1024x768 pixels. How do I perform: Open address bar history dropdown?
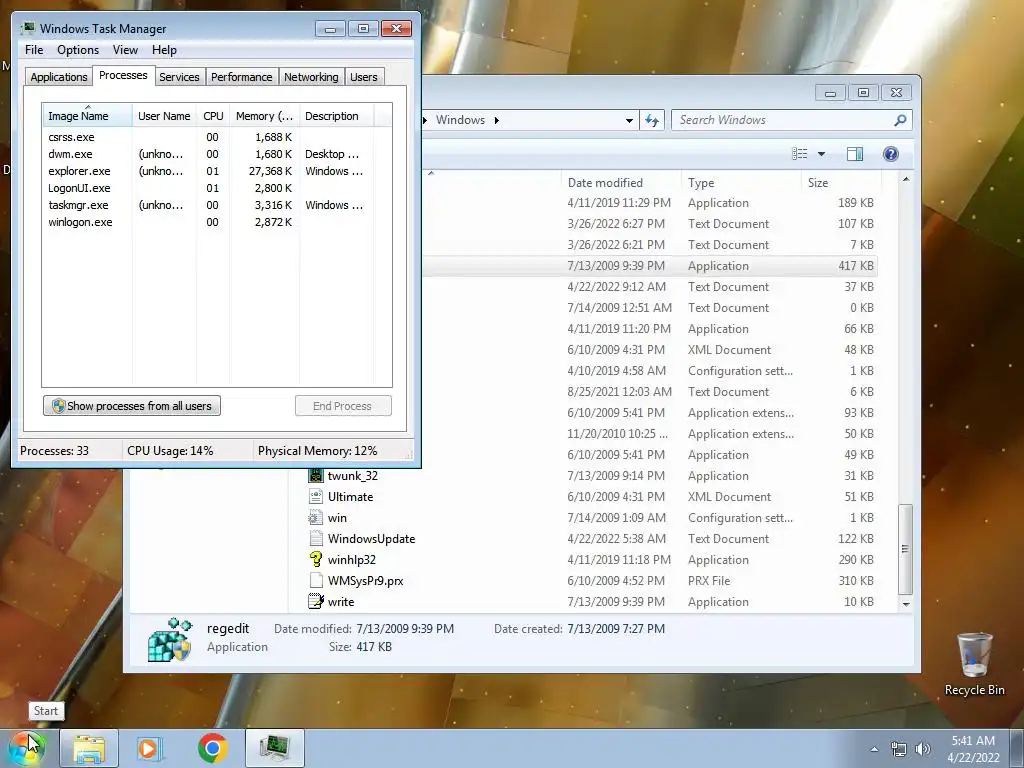[x=629, y=120]
